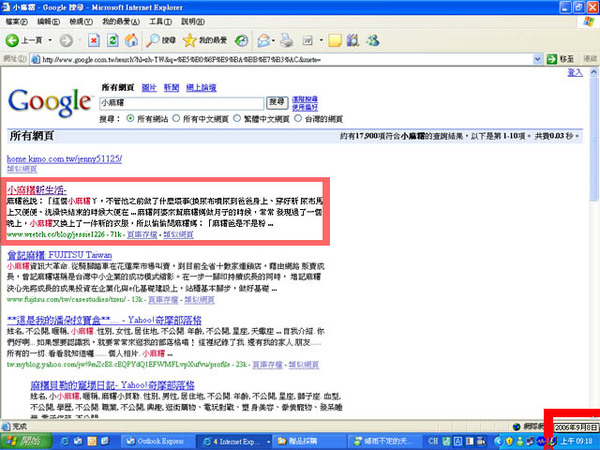600x450 pixels.
Task: Select the 所有網站 radio button
Action: coord(130,118)
